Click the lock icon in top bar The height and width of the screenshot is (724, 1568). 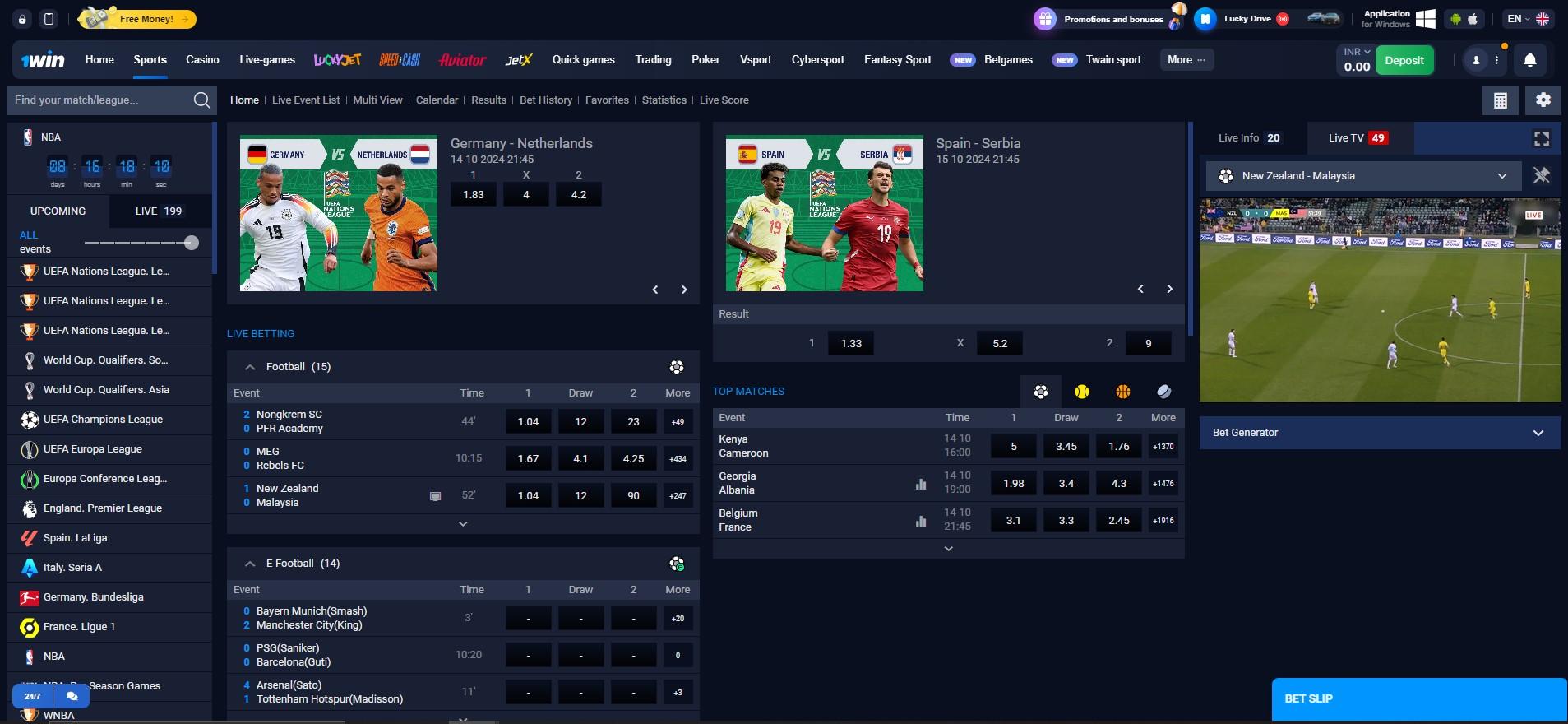click(22, 19)
